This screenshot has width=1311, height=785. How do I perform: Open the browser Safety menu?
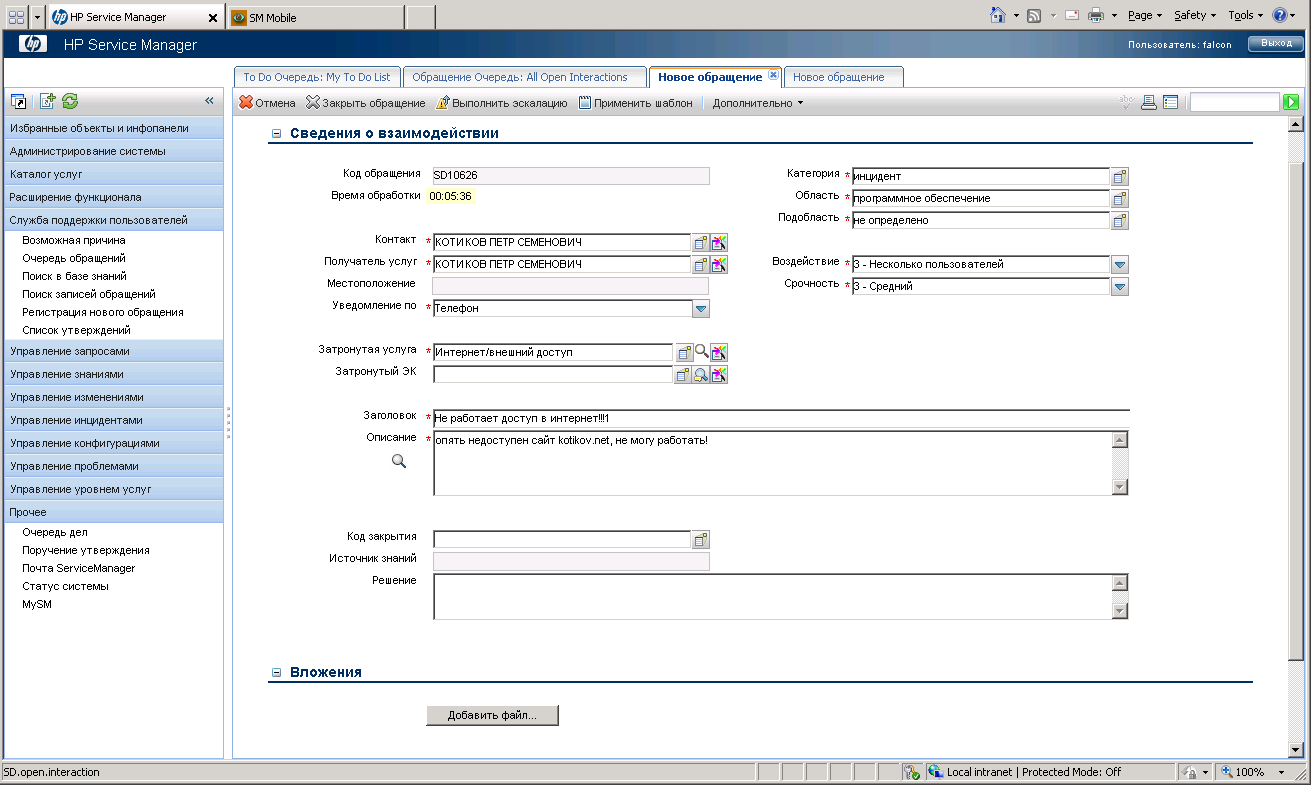point(1195,15)
